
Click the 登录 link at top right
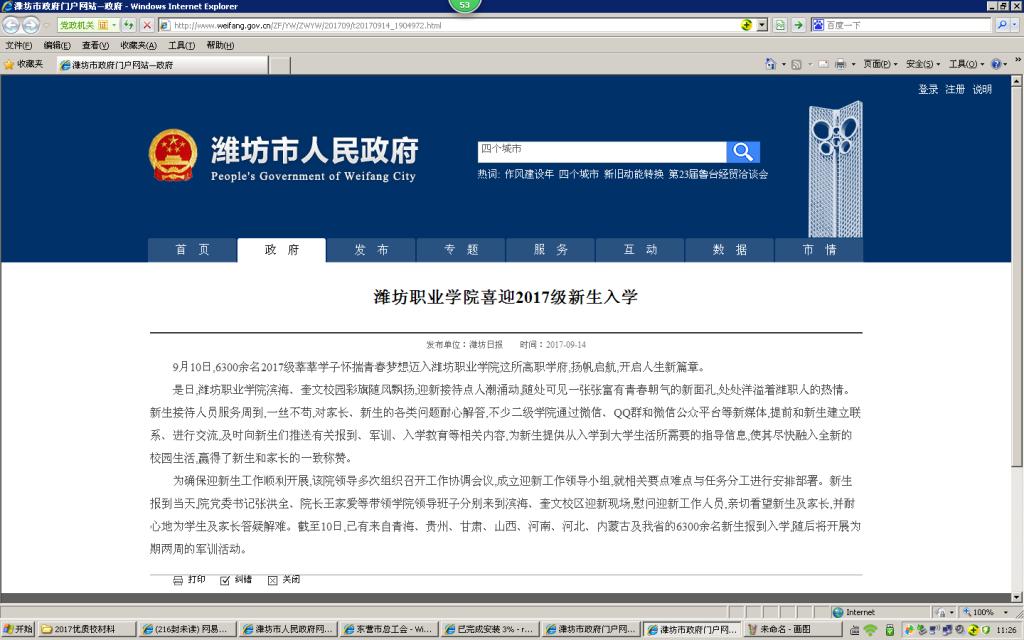tap(928, 89)
